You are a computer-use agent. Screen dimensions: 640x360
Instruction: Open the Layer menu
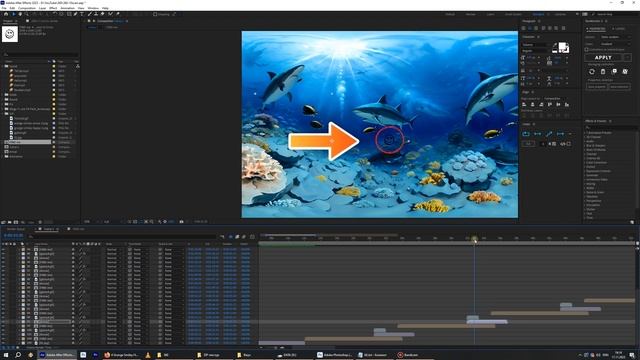click(42, 8)
